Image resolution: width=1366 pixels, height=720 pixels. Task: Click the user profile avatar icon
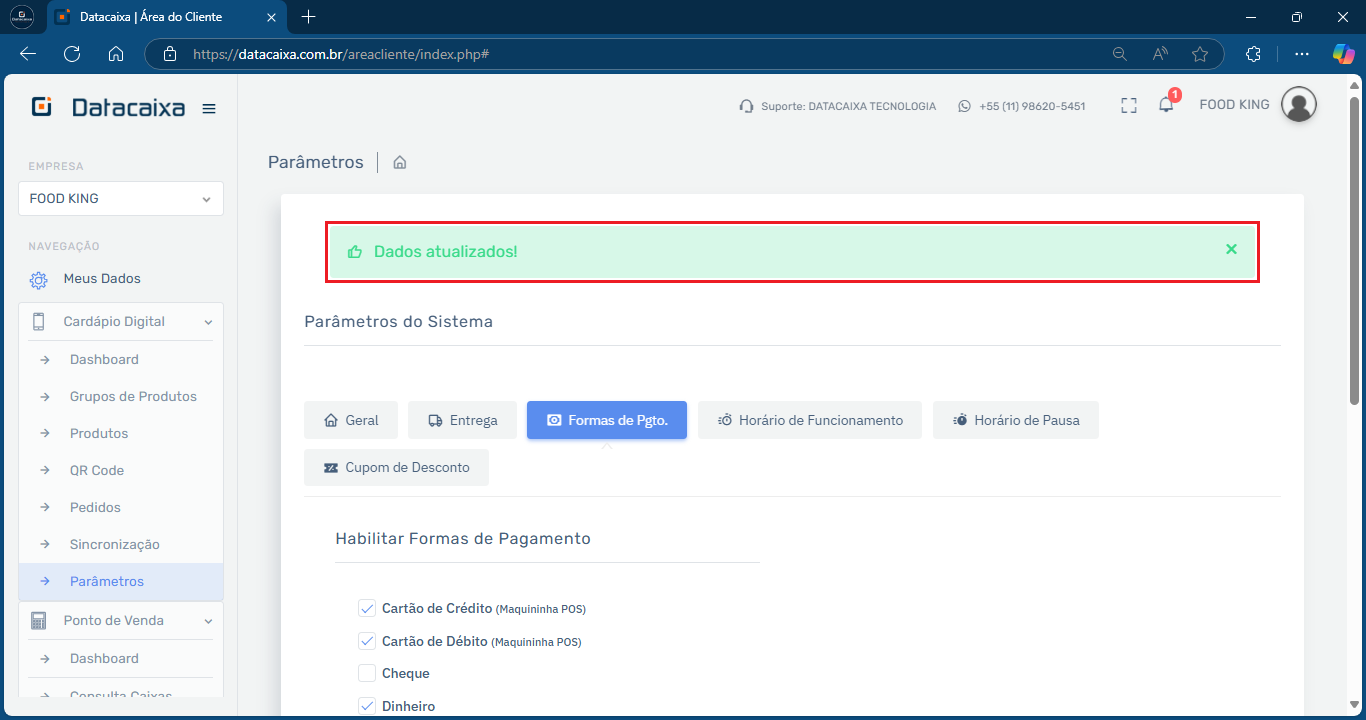1298,104
